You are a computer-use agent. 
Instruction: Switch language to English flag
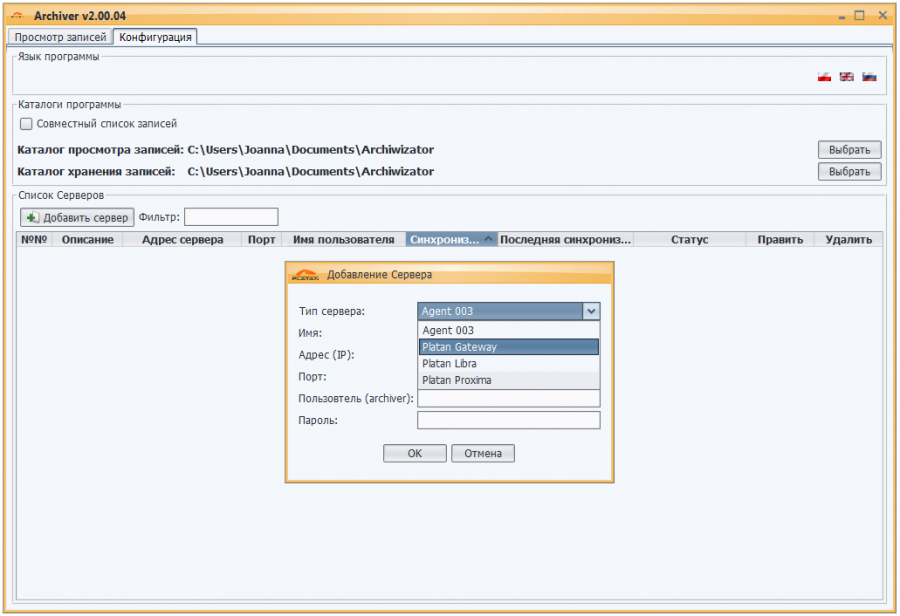847,77
